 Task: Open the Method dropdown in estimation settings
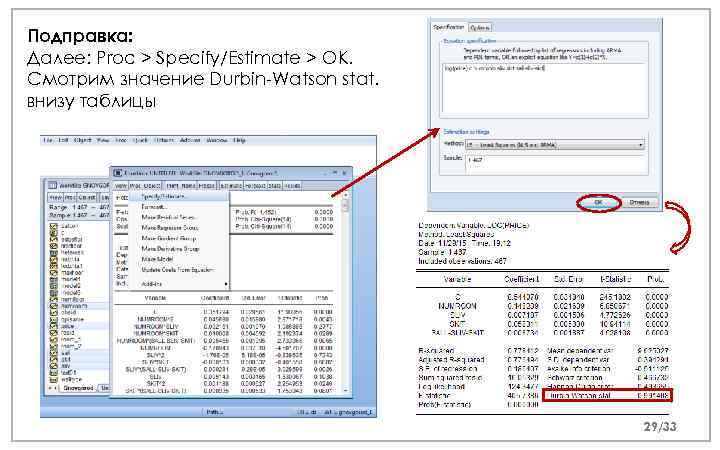click(555, 145)
